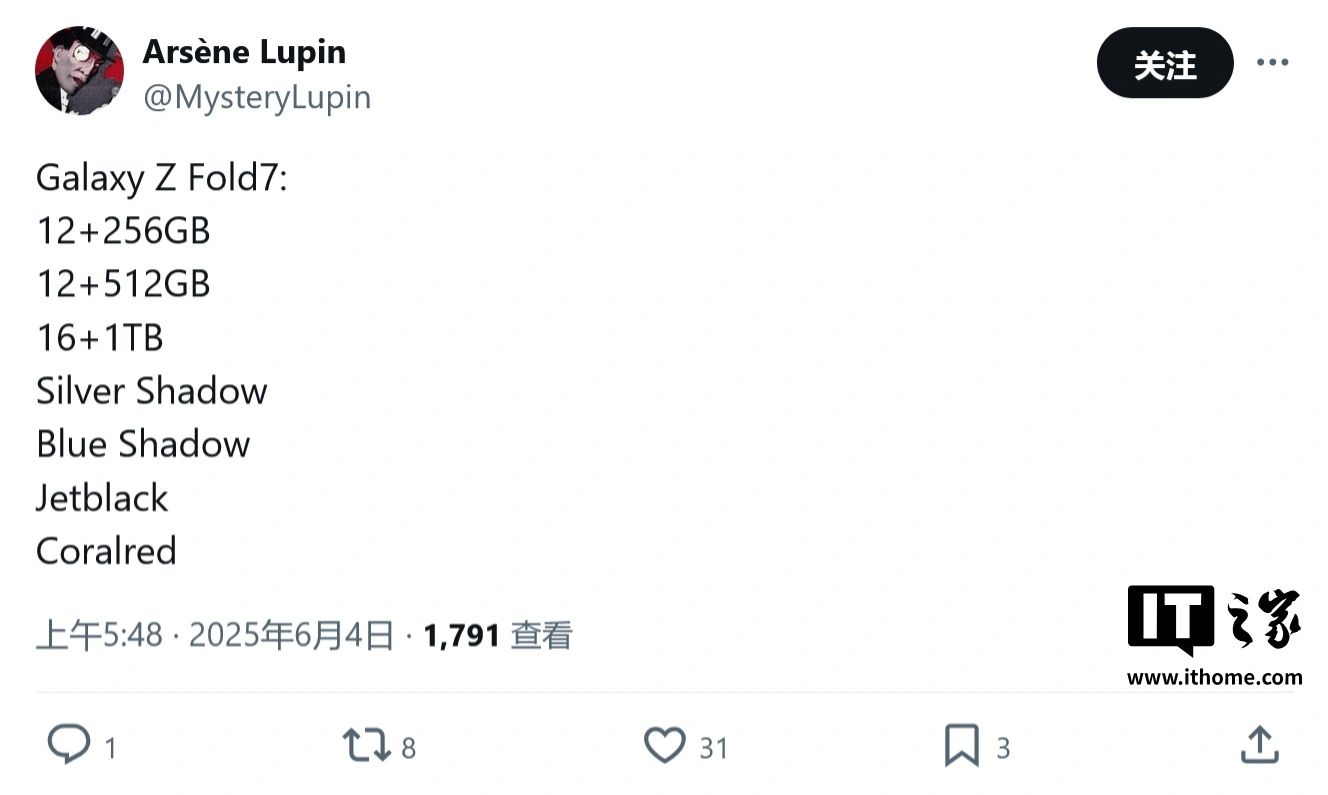Click the 1,791 查看 view count
This screenshot has height=795, width=1328.
point(498,635)
